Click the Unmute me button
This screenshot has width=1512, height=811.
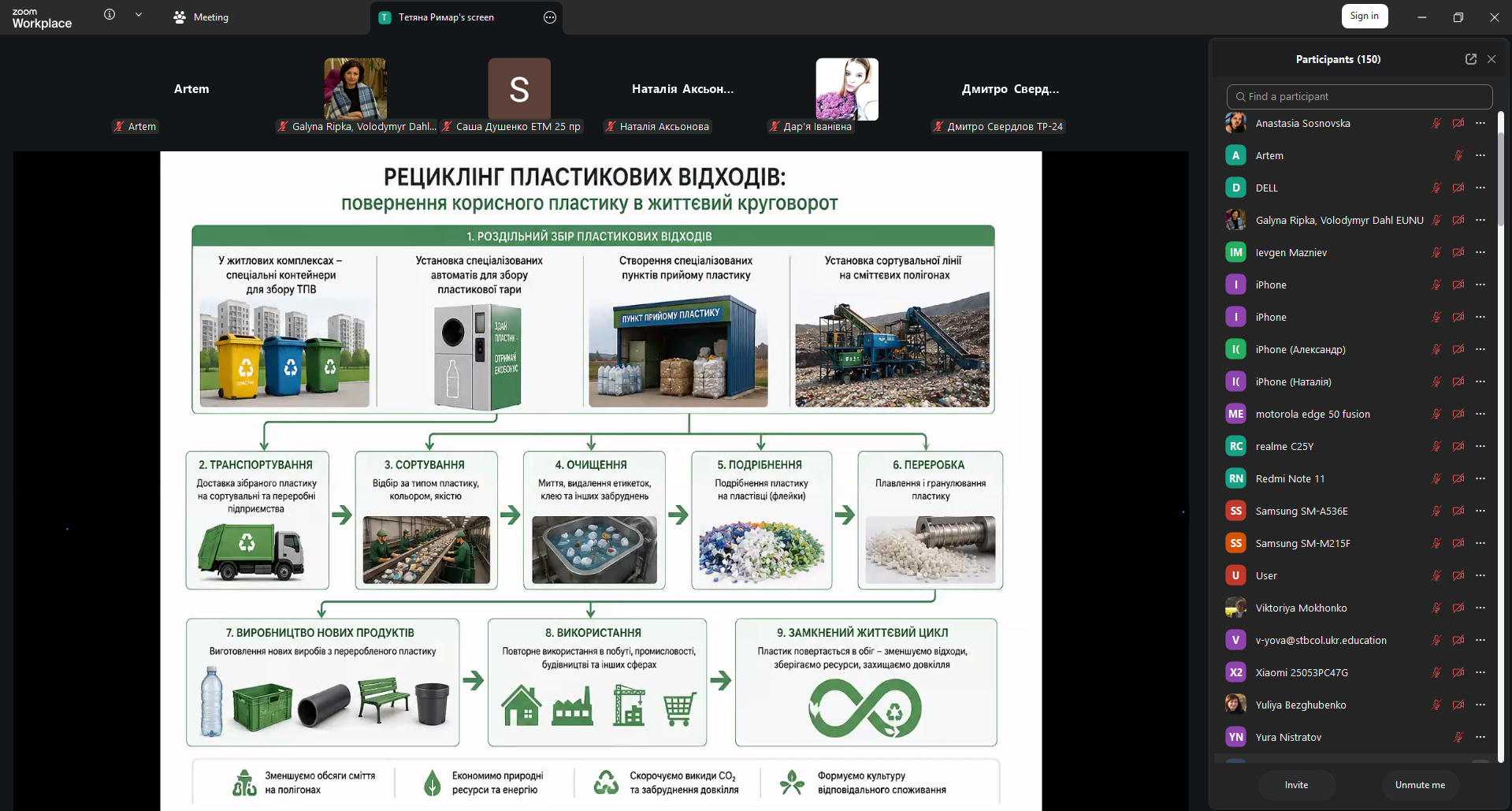pyautogui.click(x=1420, y=785)
